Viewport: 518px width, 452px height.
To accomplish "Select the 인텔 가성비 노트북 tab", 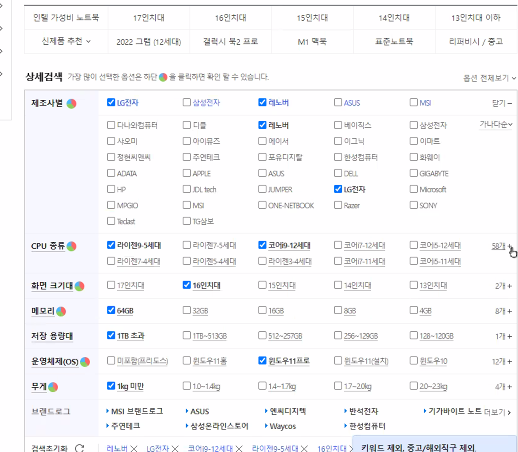I will tap(66, 18).
